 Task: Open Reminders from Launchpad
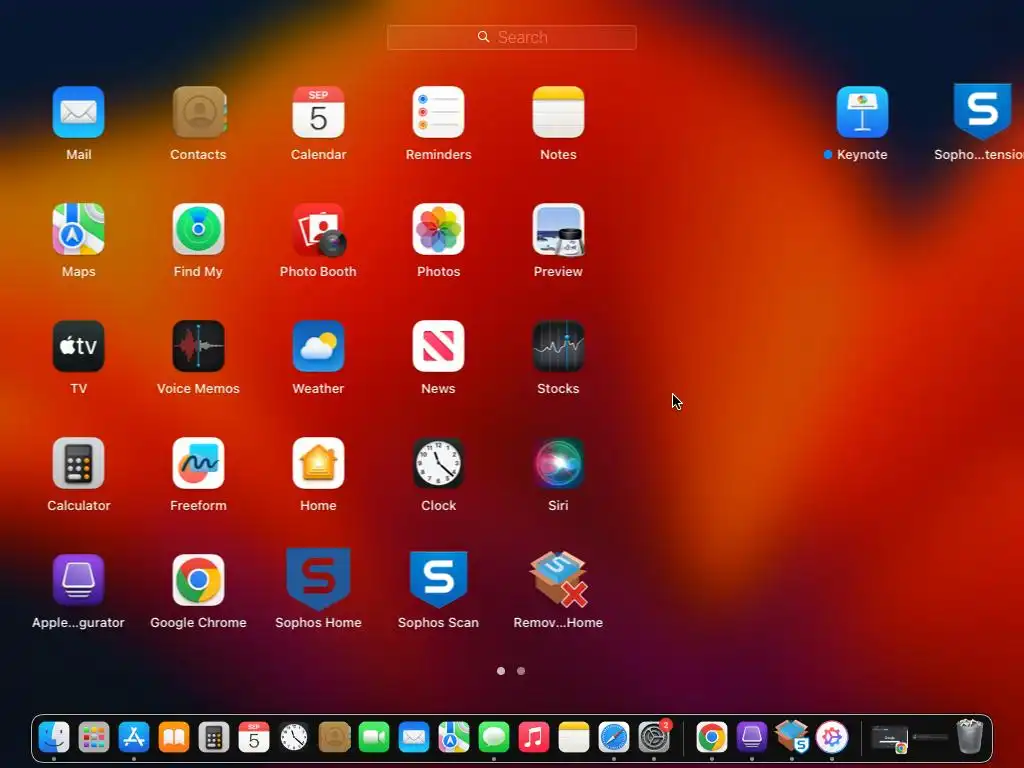[438, 112]
